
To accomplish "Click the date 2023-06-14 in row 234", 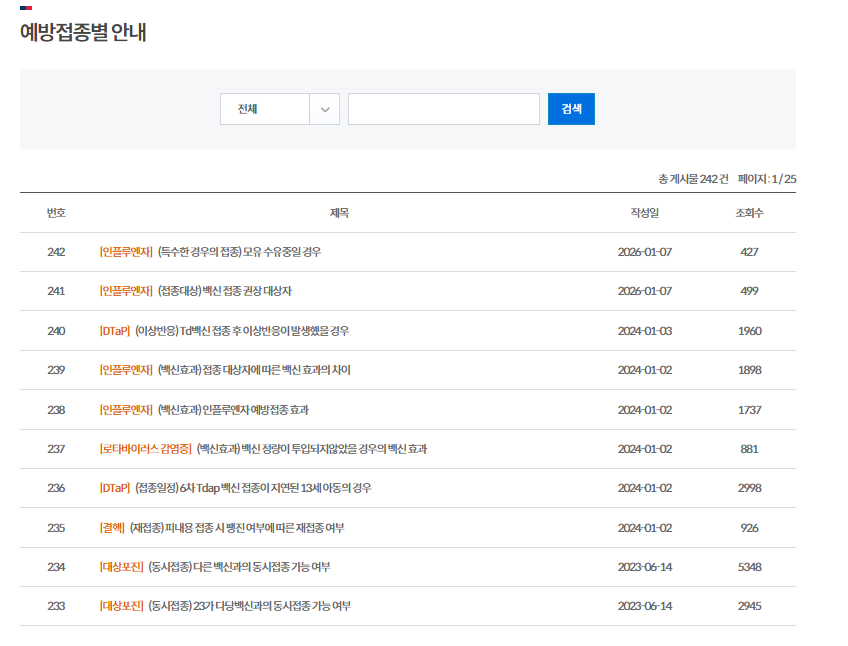I will click(645, 566).
